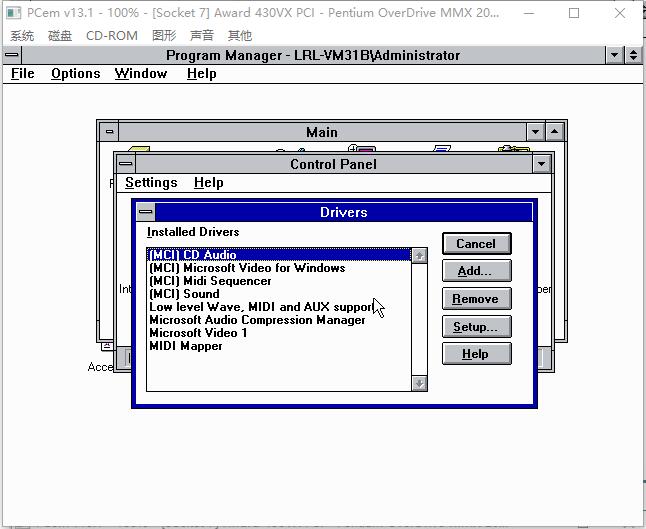646x529 pixels.
Task: Open the PCem CD-ROM menu
Action: [112, 35]
